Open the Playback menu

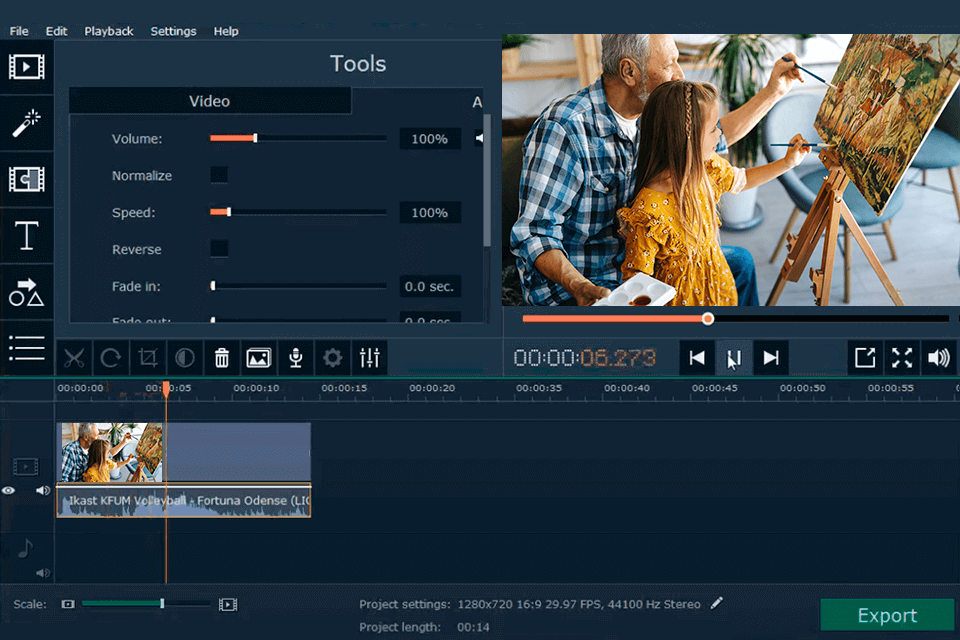108,31
